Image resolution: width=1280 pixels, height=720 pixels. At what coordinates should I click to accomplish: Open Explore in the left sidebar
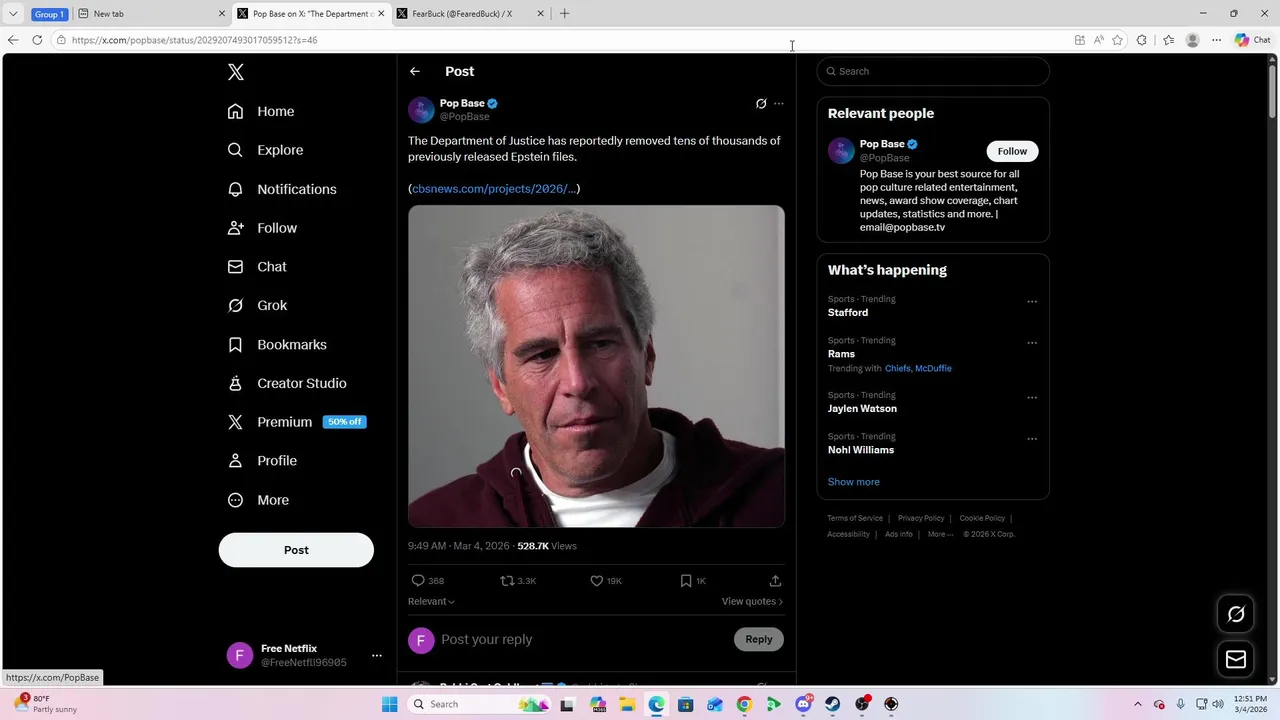(265, 150)
